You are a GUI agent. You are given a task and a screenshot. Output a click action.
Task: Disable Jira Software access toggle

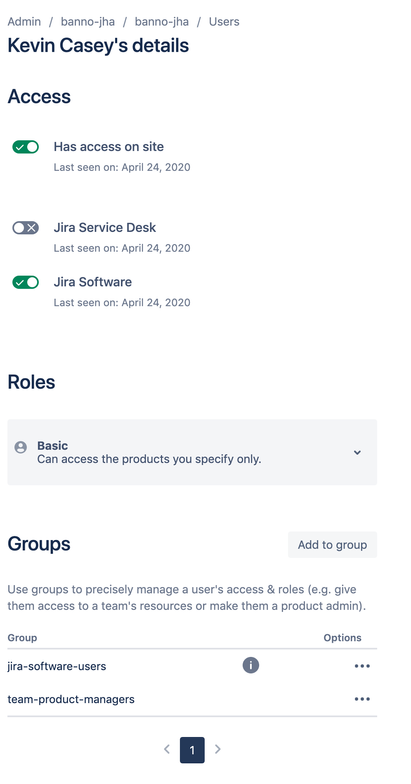click(26, 282)
